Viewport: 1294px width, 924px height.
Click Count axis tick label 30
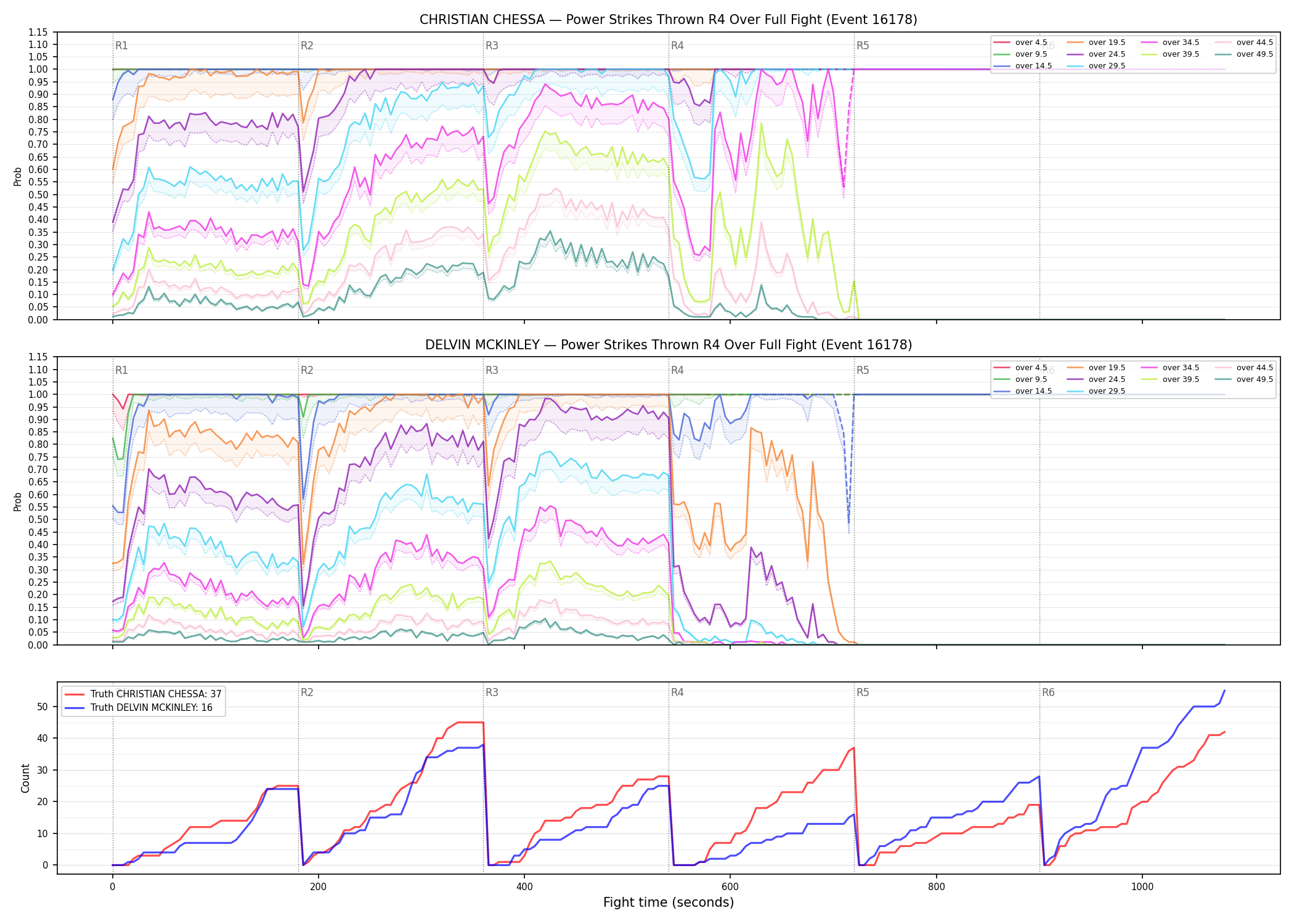click(43, 770)
